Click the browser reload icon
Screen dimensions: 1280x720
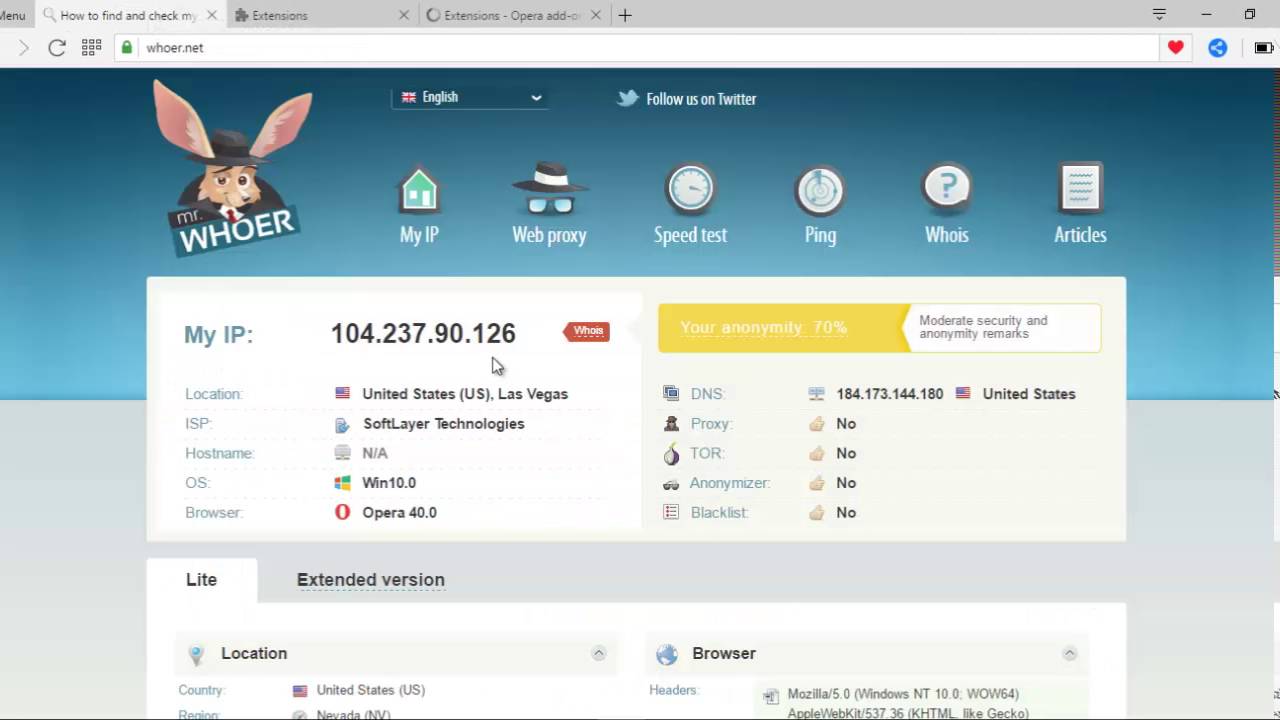click(x=57, y=47)
